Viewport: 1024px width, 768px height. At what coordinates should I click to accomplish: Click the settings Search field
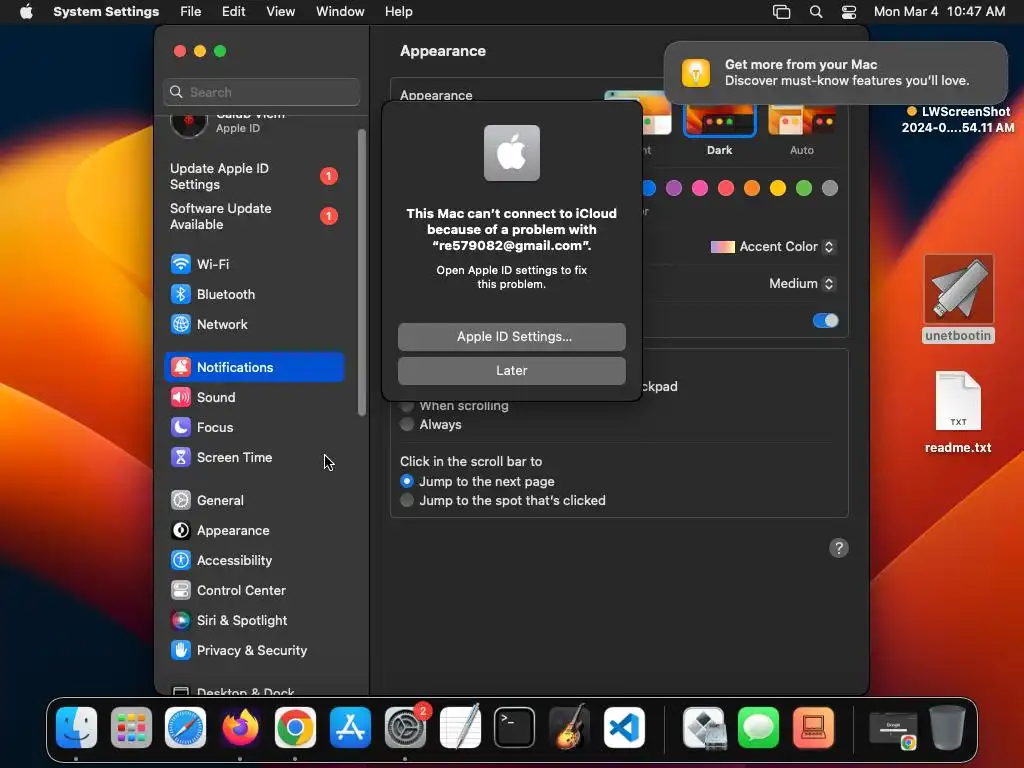point(261,92)
